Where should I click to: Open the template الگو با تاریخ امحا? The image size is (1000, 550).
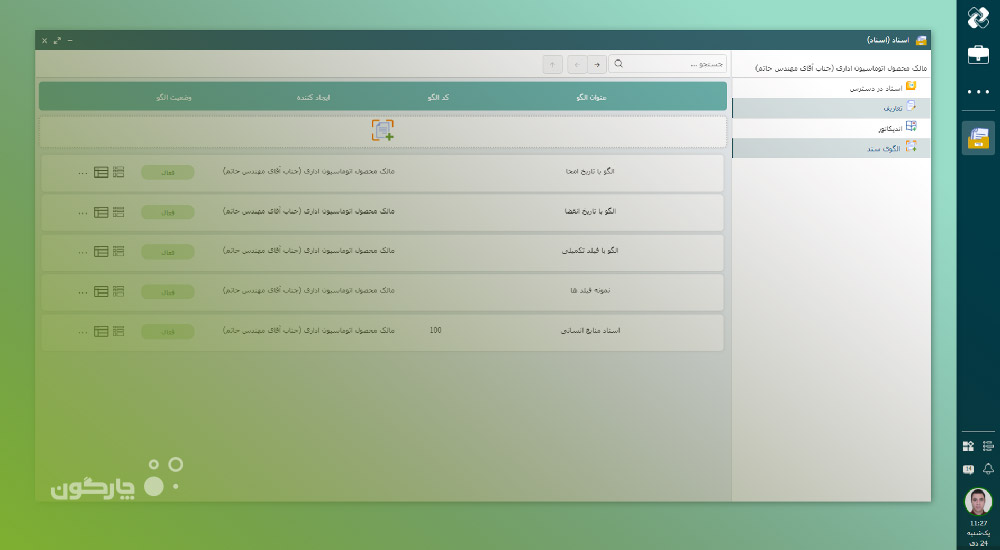click(590, 171)
